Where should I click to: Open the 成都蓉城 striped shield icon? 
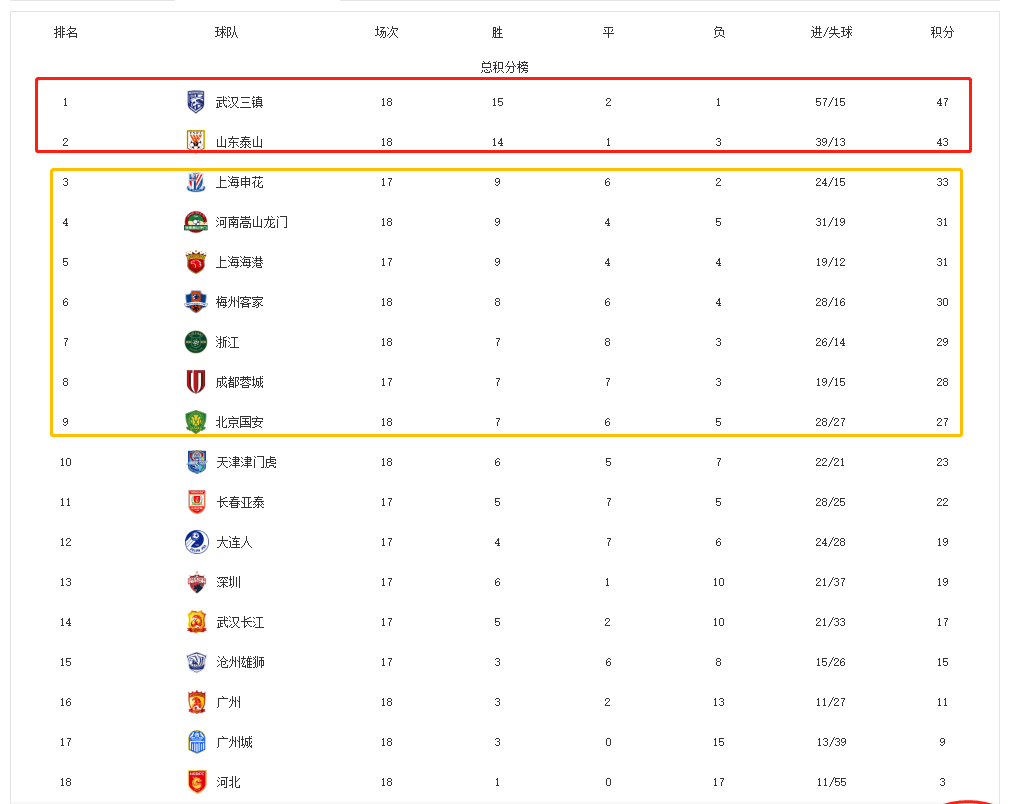[x=196, y=382]
